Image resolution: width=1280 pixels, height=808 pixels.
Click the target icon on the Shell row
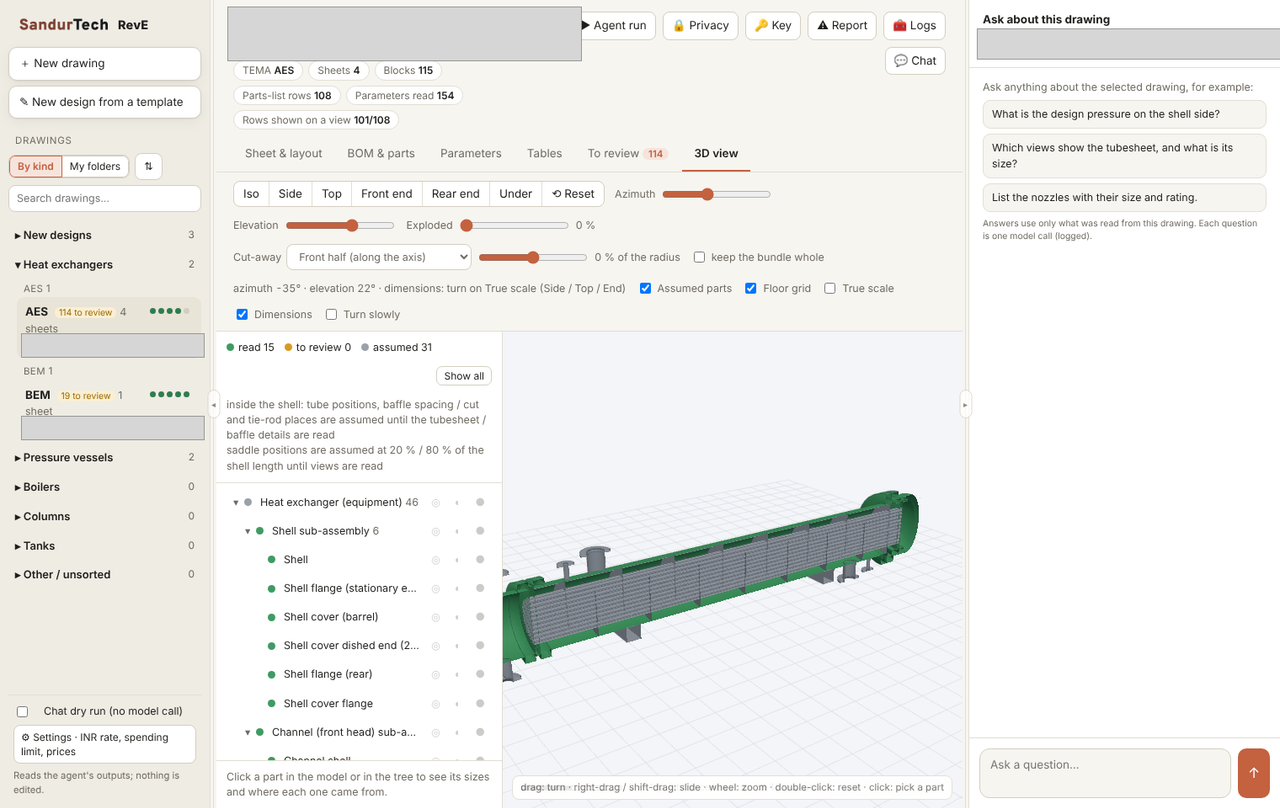[435, 560]
